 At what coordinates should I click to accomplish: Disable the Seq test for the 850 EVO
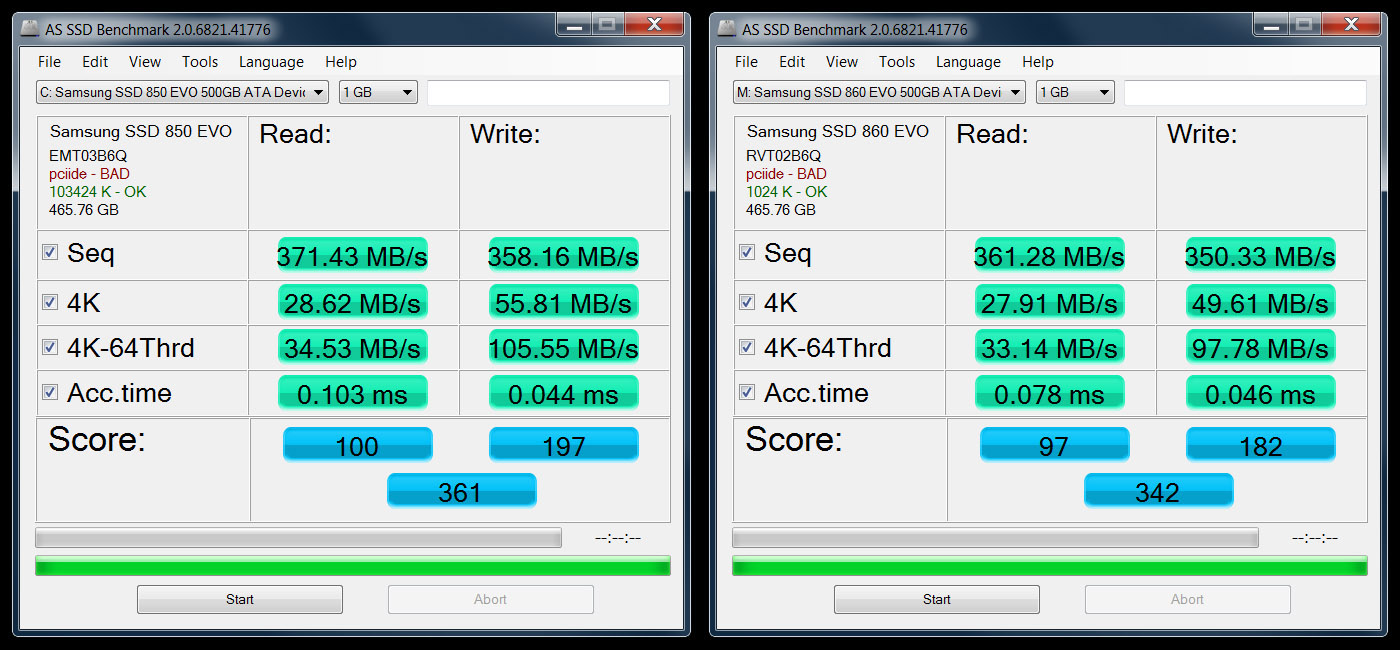tap(49, 252)
